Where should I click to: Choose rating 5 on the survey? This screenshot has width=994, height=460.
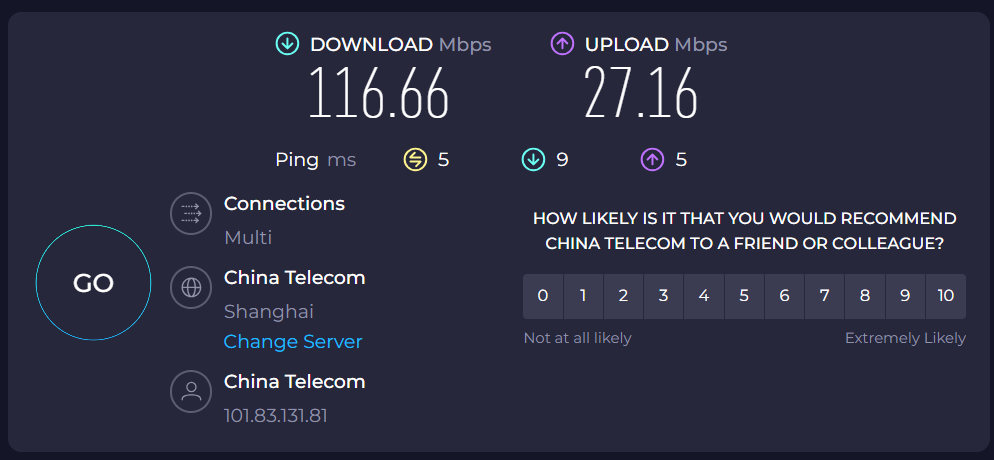(744, 296)
